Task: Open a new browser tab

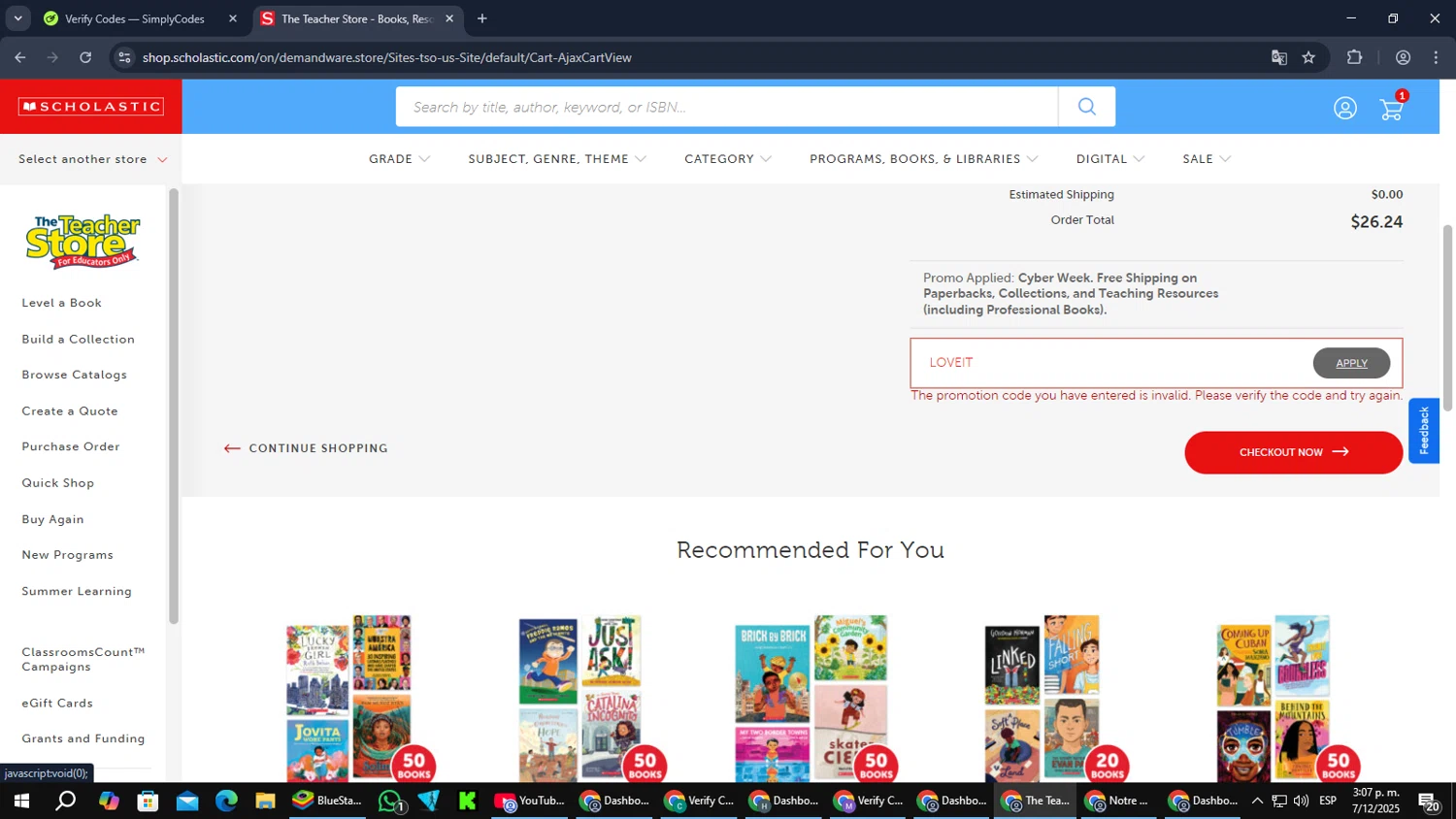Action: click(482, 18)
